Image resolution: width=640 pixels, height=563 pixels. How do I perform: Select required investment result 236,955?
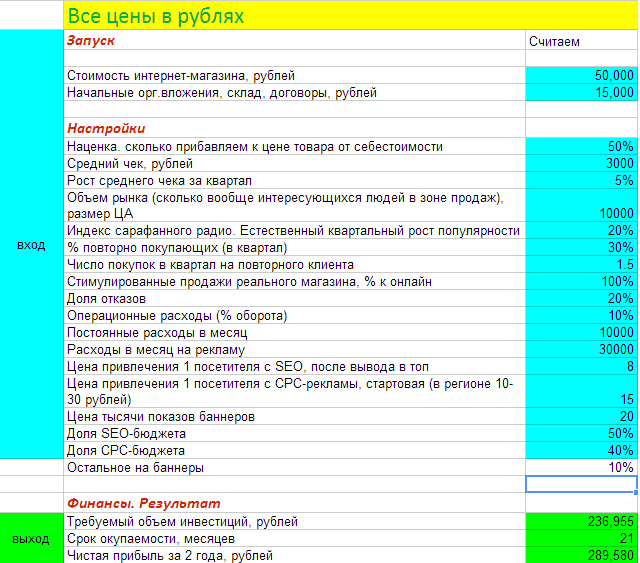coord(581,521)
